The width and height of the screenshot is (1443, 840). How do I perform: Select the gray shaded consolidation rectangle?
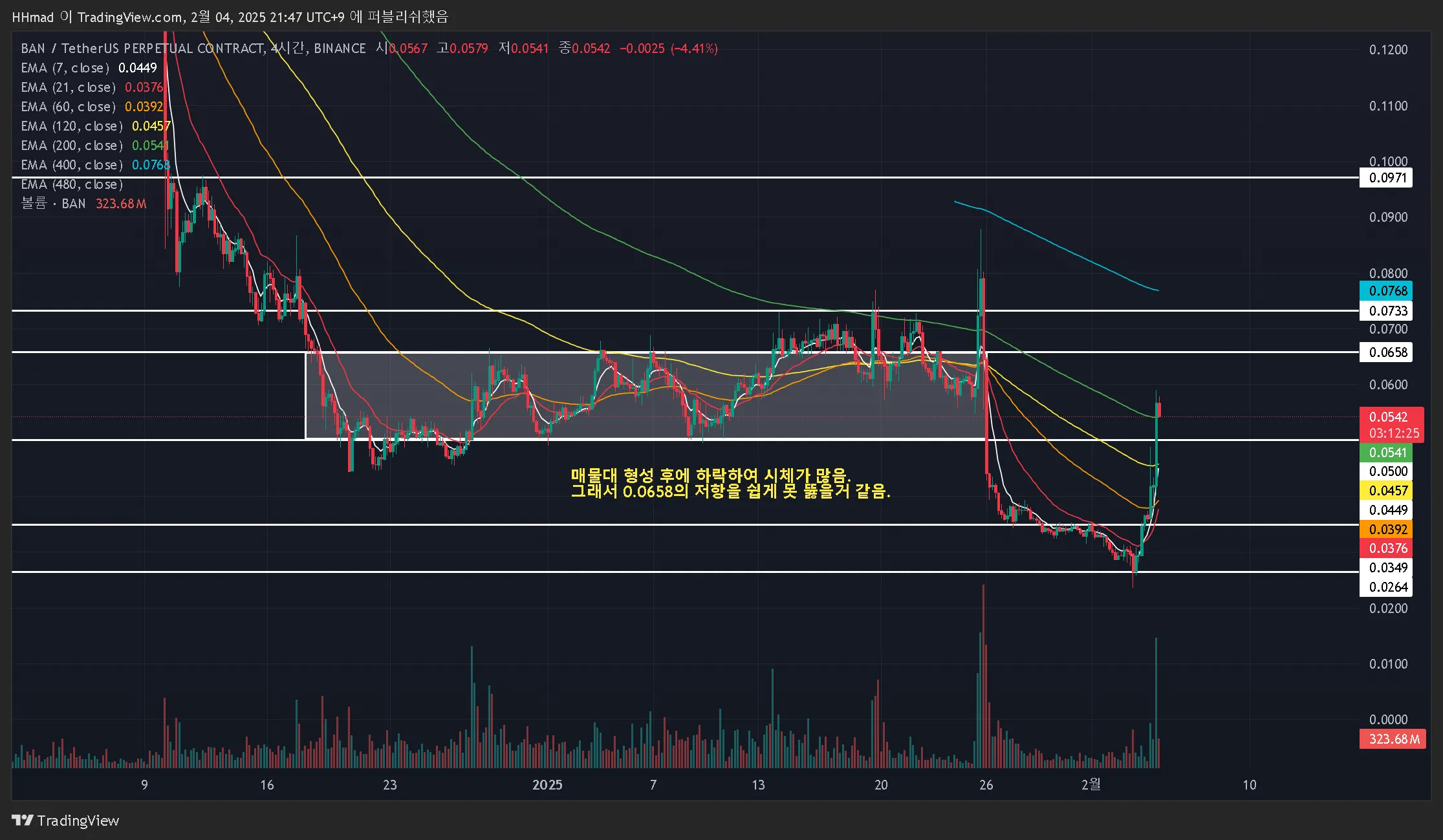tap(646, 396)
